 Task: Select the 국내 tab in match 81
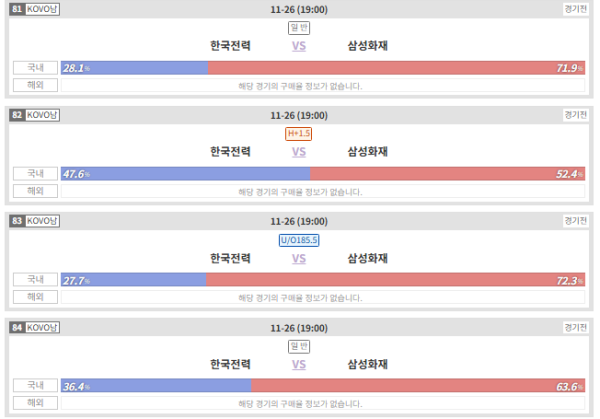35,68
